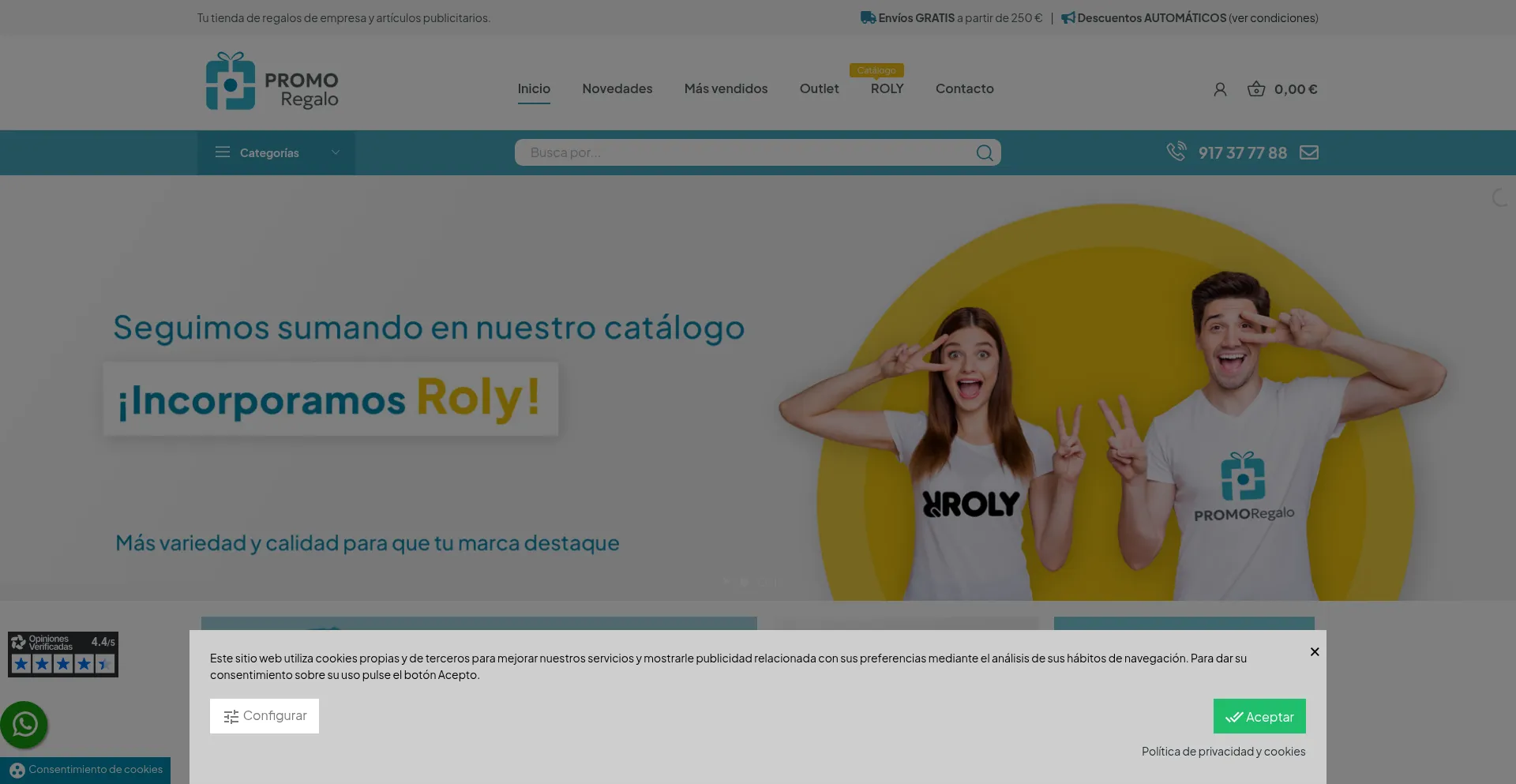Image resolution: width=1516 pixels, height=784 pixels.
Task: Close the cookie banner with X
Action: [x=1315, y=651]
